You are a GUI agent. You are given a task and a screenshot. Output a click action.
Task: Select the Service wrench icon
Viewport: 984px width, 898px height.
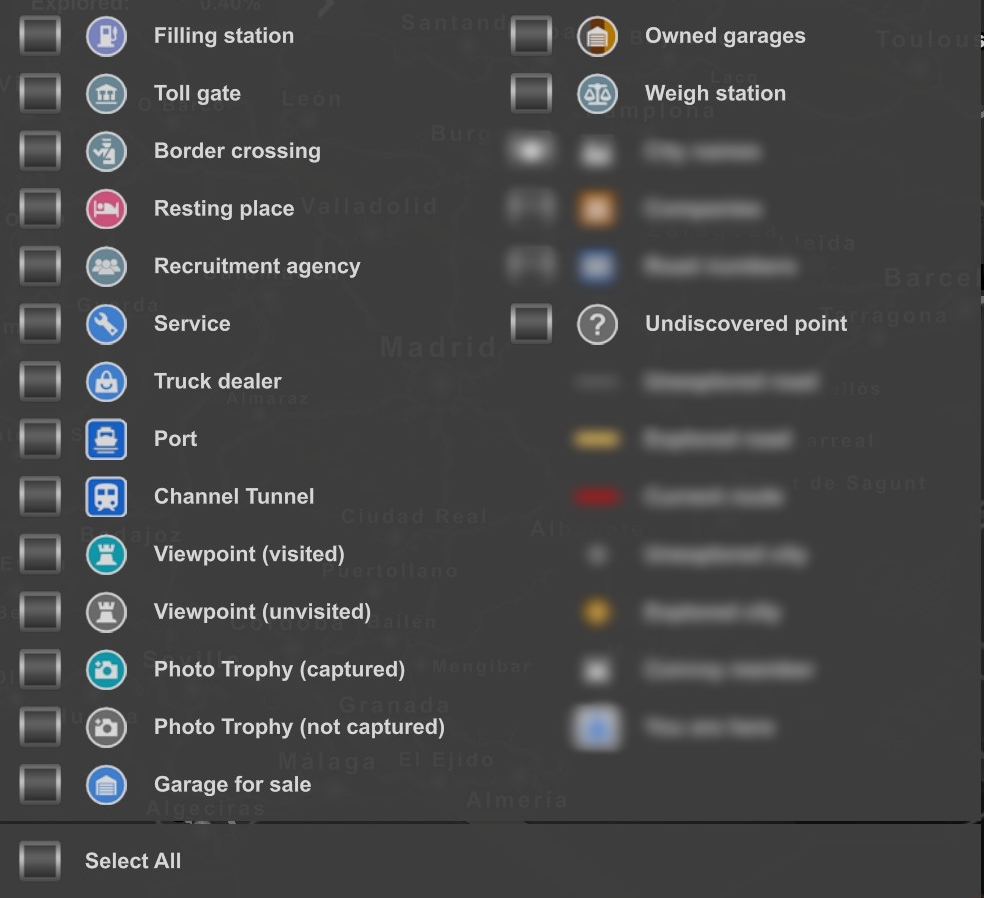107,323
